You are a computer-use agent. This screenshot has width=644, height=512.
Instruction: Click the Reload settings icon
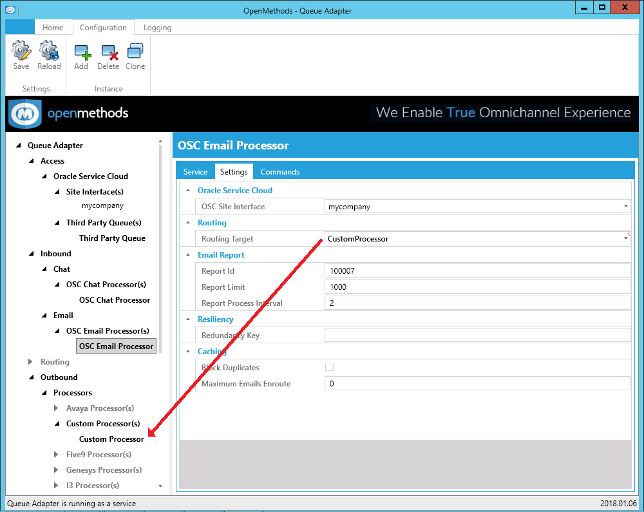(x=49, y=55)
